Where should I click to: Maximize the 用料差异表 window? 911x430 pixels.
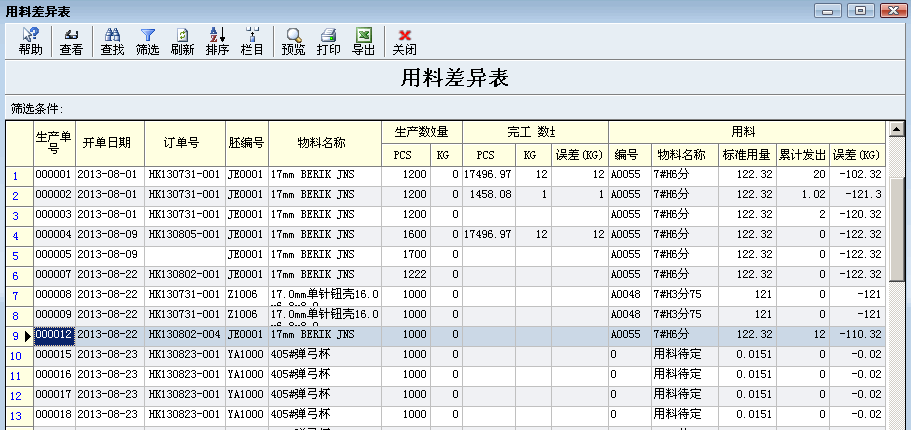click(x=861, y=10)
